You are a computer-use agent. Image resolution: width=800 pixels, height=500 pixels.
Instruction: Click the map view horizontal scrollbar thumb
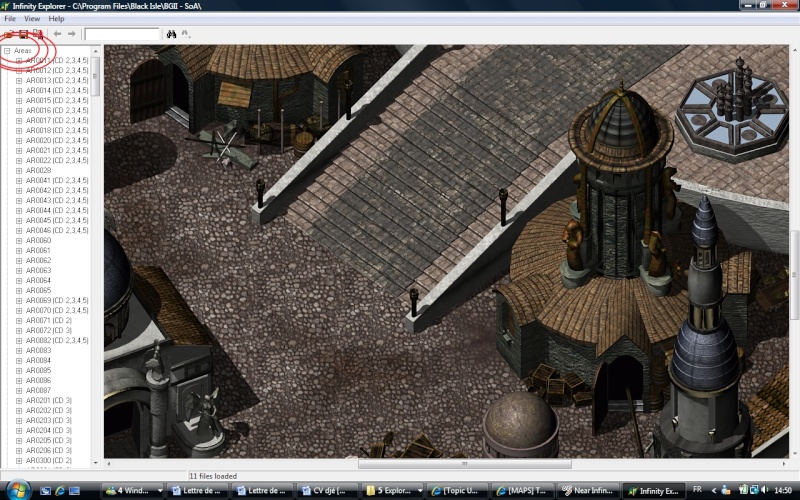[464, 464]
